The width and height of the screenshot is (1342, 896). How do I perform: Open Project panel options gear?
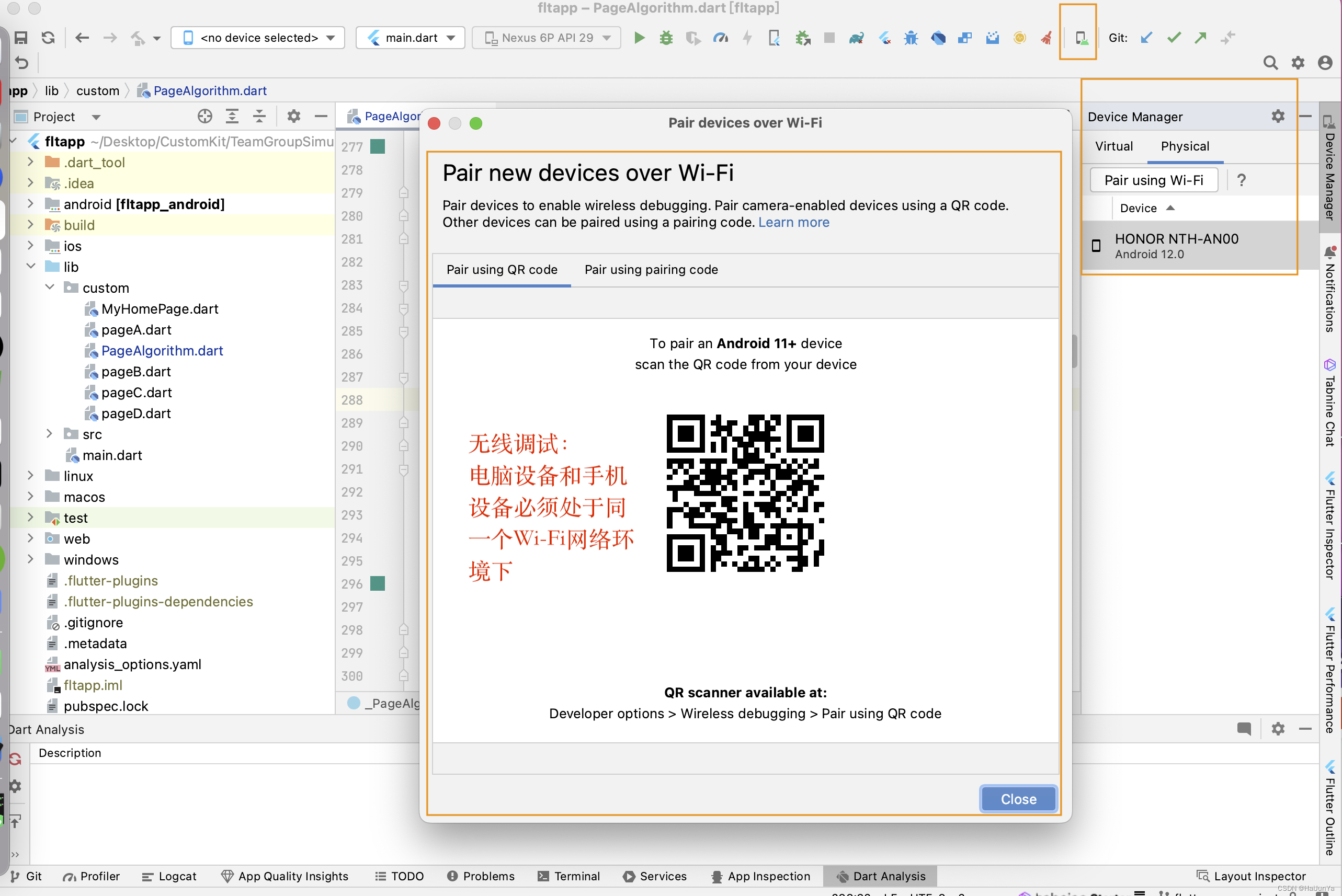(x=294, y=117)
